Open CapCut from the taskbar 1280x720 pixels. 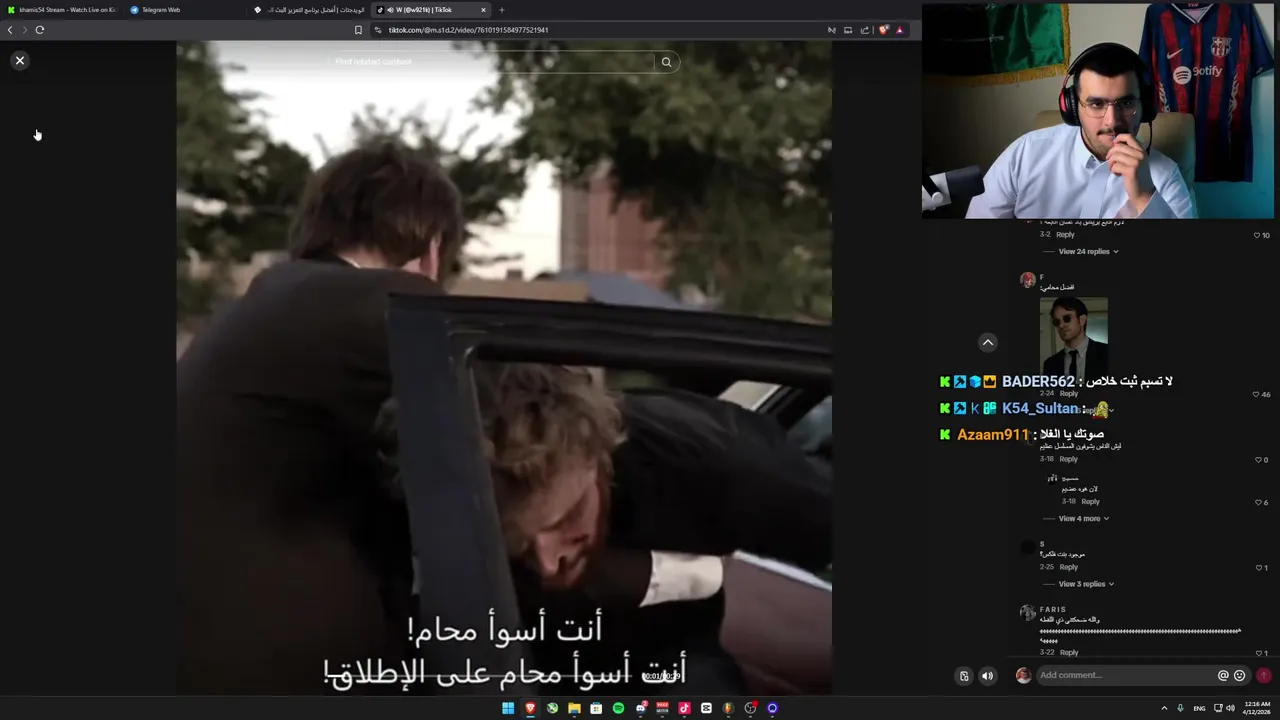pyautogui.click(x=706, y=708)
